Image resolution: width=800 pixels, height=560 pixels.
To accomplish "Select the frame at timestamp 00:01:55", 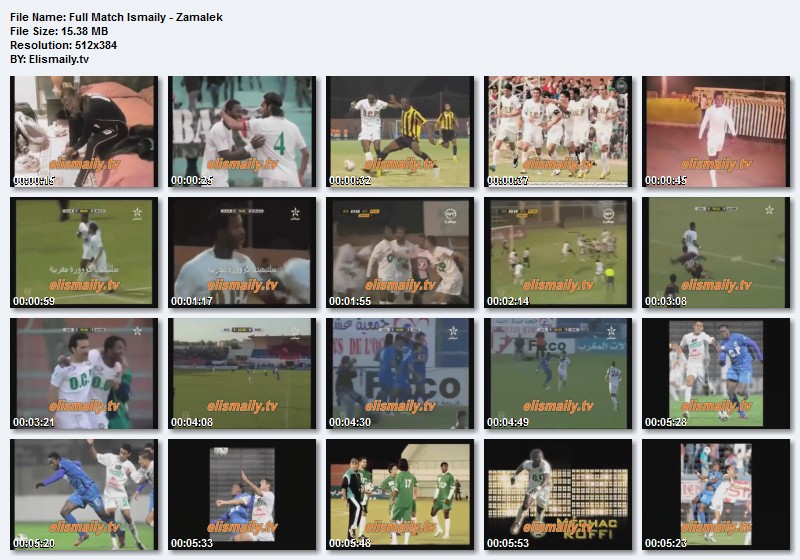I will pos(399,253).
